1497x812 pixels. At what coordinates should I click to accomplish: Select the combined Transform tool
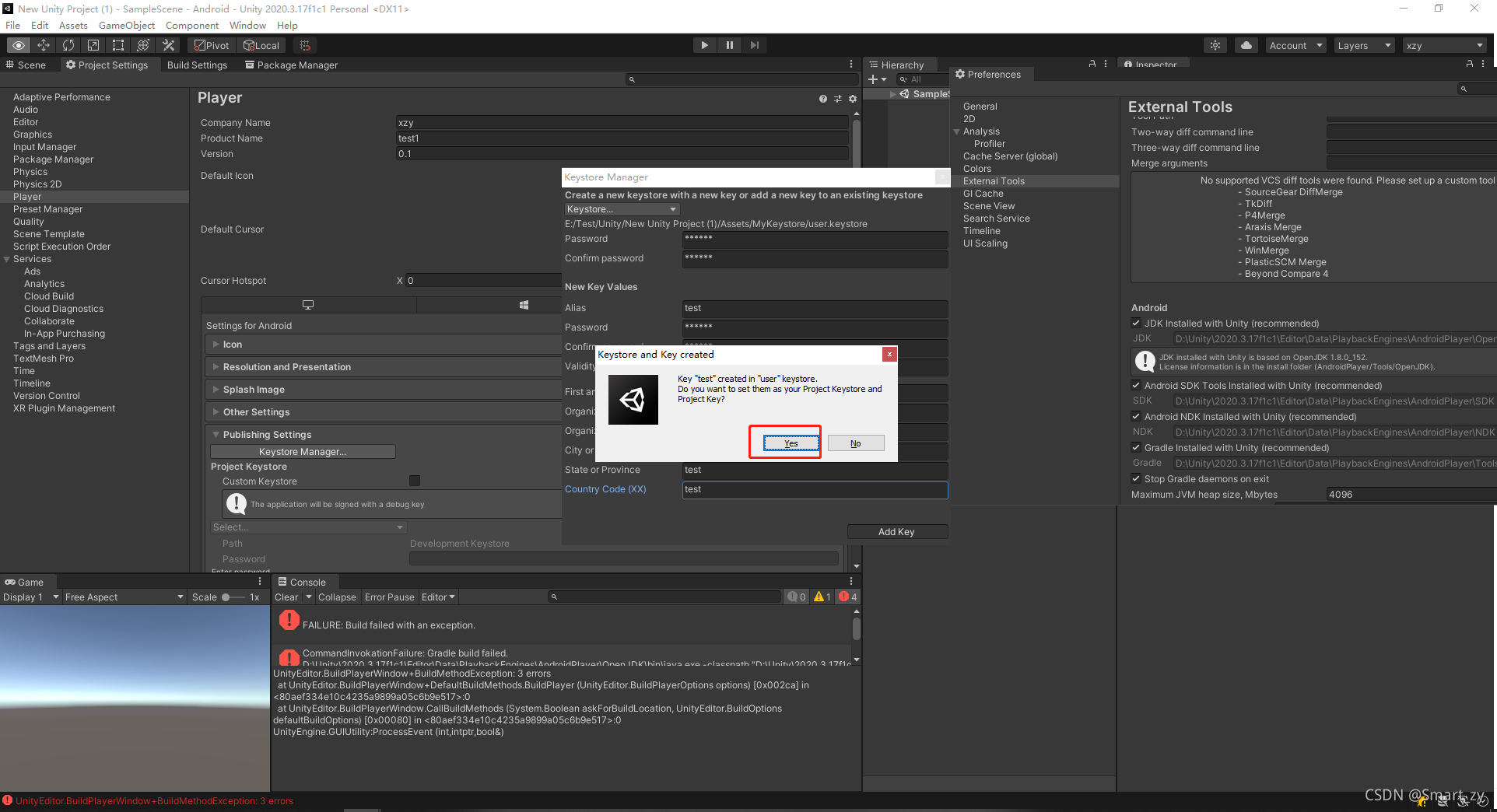tap(143, 45)
